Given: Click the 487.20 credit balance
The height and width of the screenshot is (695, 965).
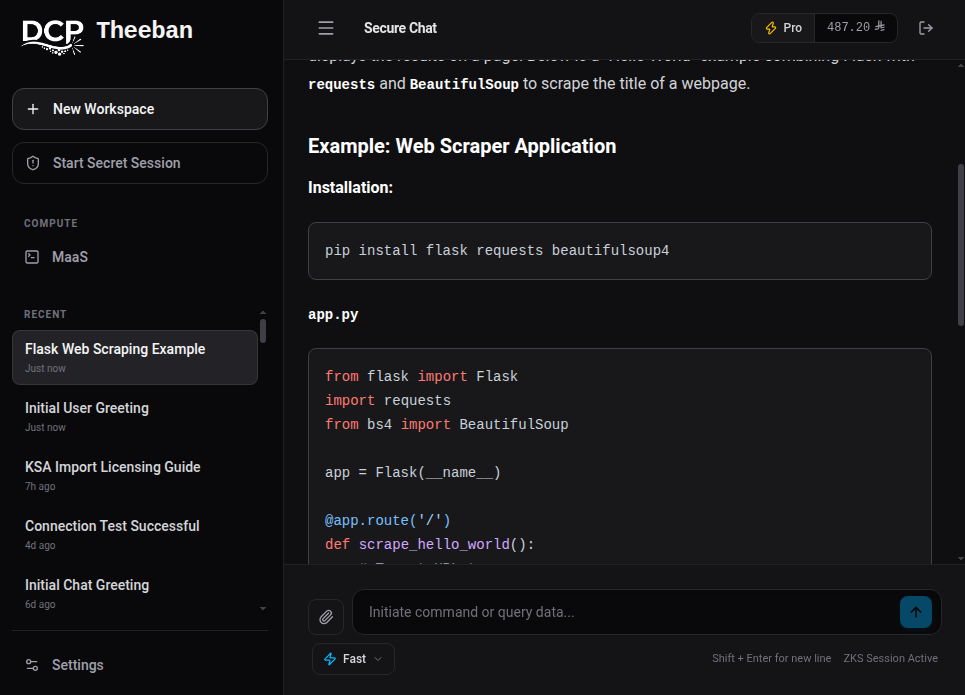Looking at the screenshot, I should tap(855, 27).
